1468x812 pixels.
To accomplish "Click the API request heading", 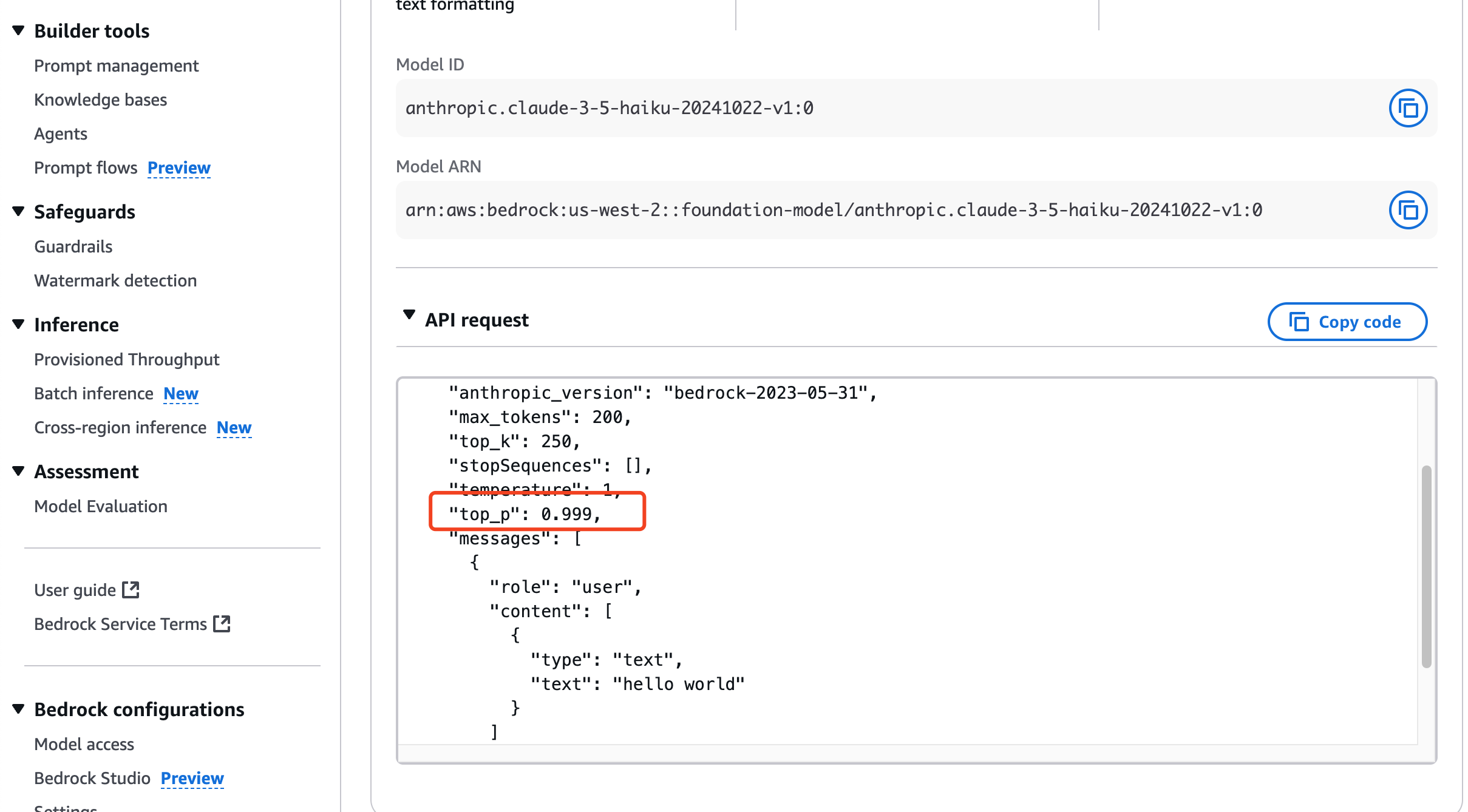I will pyautogui.click(x=477, y=319).
